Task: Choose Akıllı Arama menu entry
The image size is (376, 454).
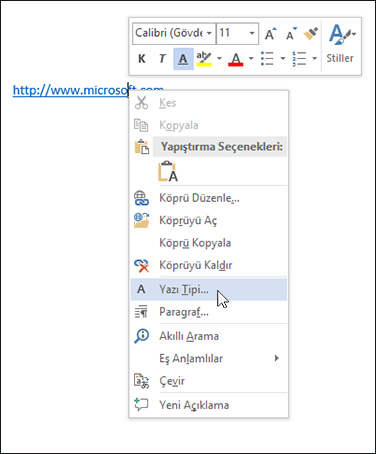Action: point(209,336)
